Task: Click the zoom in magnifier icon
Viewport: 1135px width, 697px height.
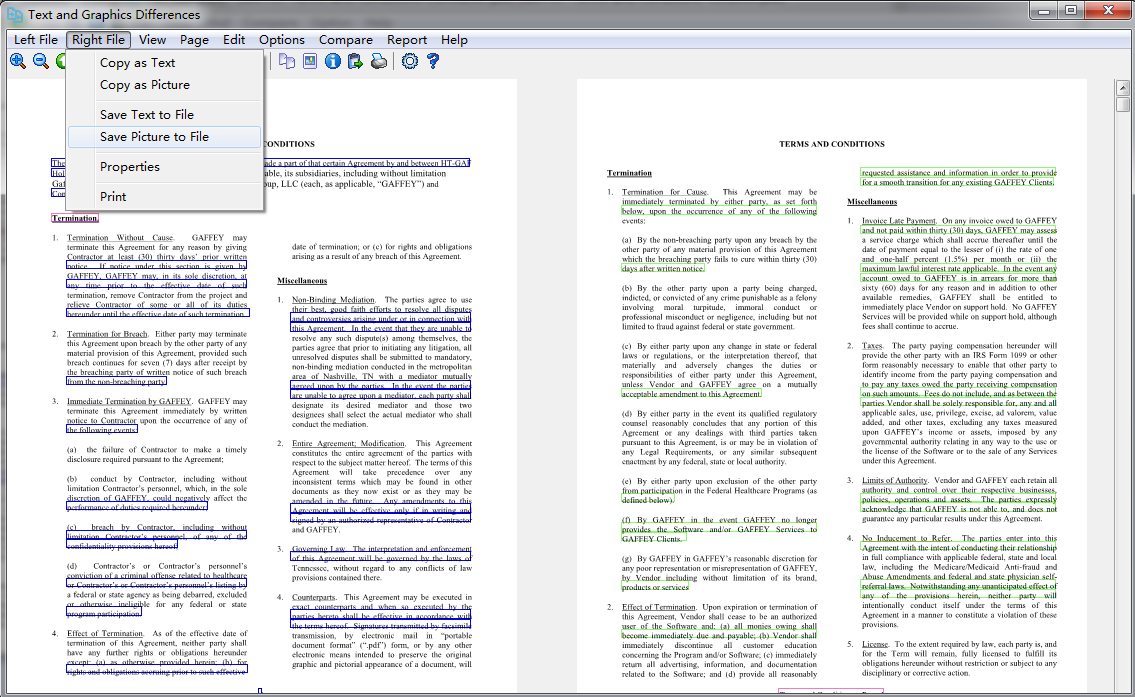Action: point(18,62)
